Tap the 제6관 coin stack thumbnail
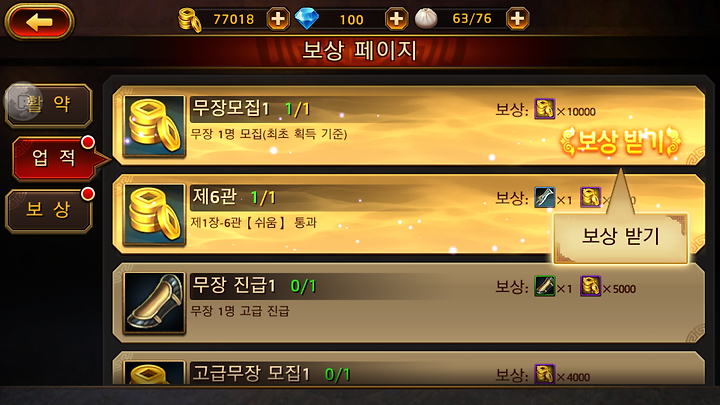 click(x=154, y=214)
